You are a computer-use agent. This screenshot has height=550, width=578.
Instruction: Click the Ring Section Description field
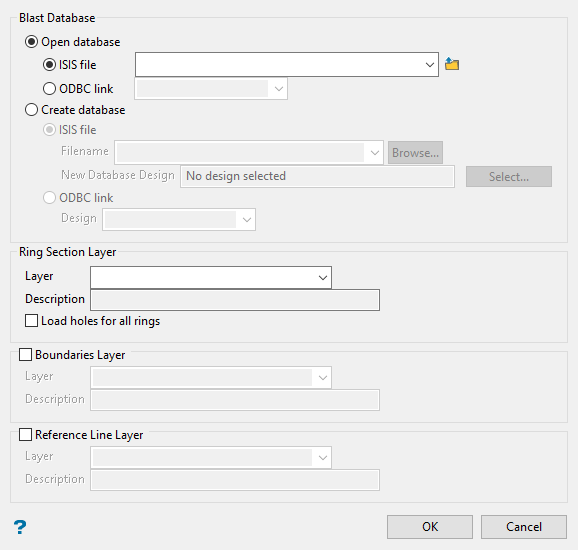(235, 300)
